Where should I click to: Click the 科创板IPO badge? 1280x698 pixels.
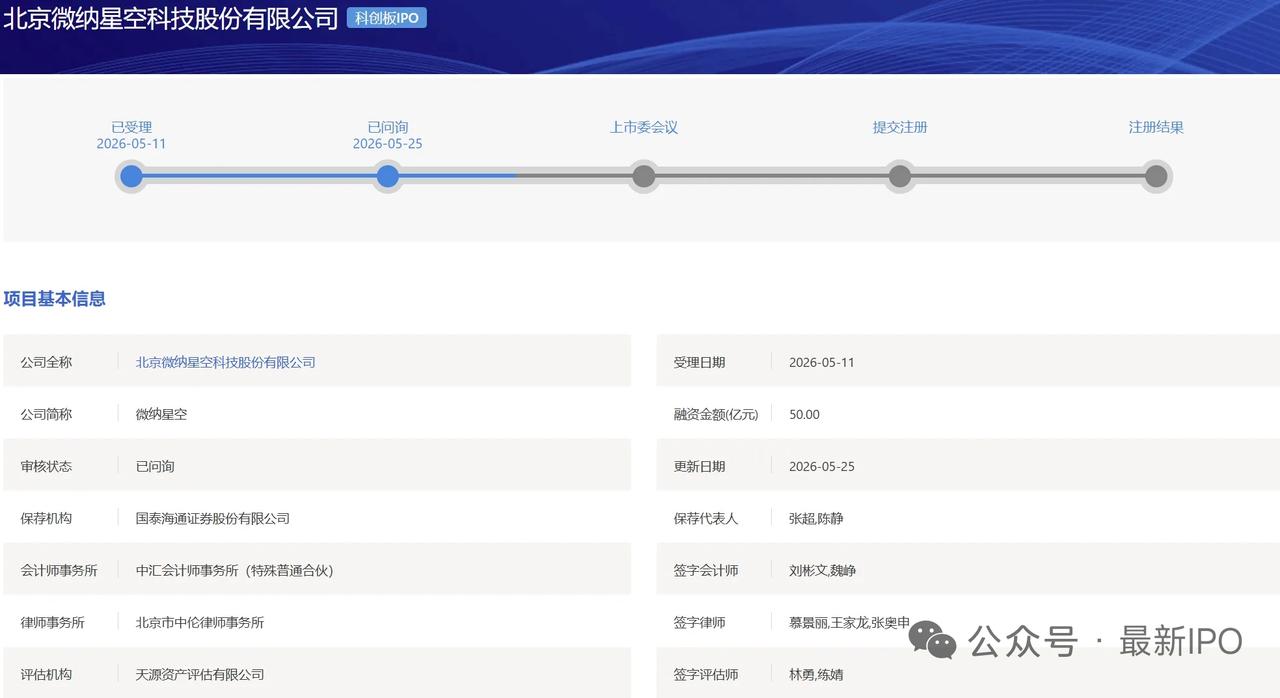(x=387, y=18)
